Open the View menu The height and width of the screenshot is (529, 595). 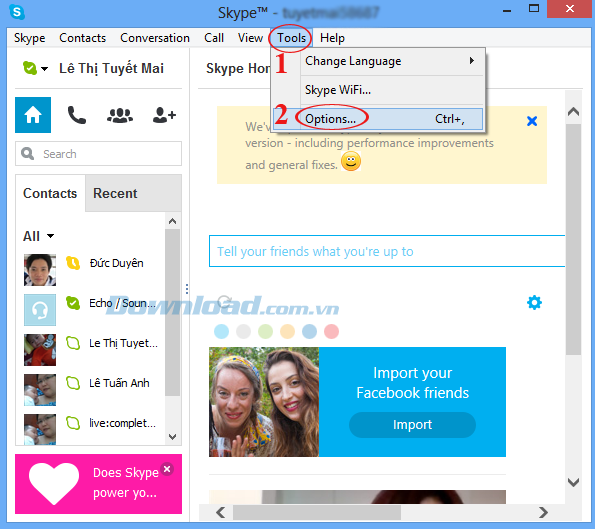pos(250,38)
